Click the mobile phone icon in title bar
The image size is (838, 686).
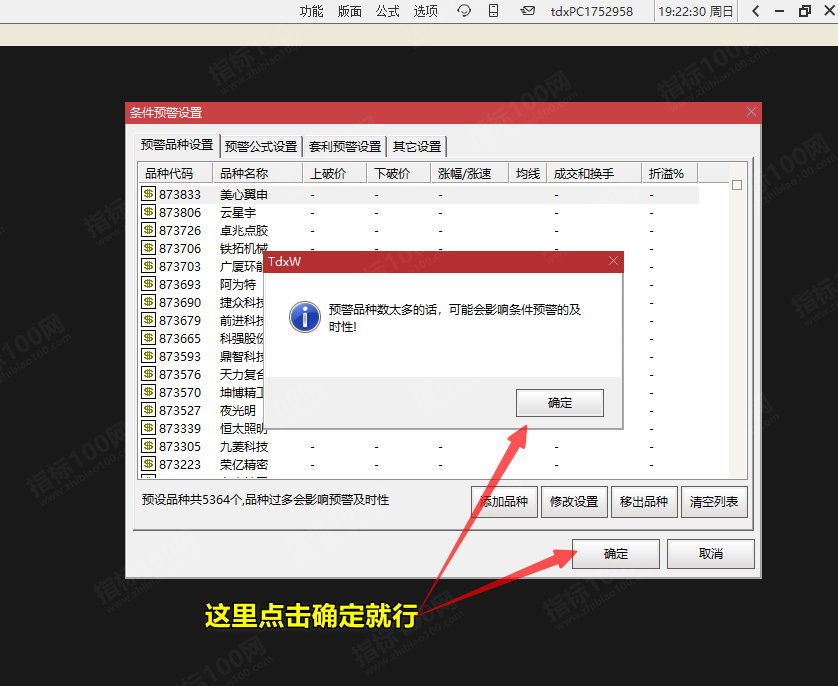[493, 11]
